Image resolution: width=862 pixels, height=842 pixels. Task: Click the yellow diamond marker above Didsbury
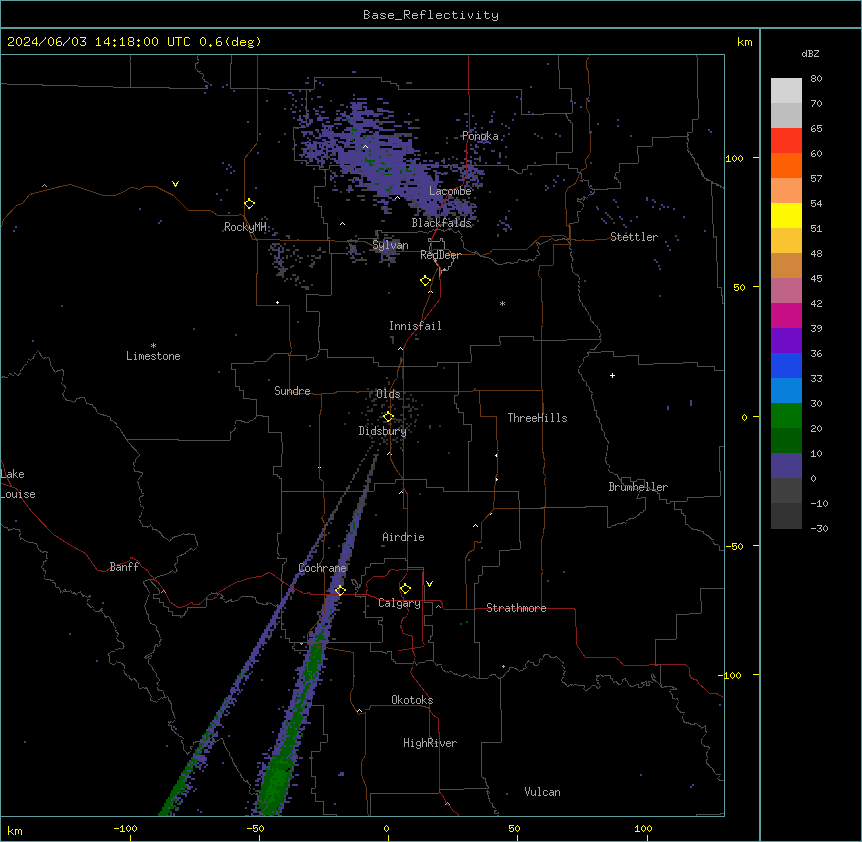tap(388, 417)
